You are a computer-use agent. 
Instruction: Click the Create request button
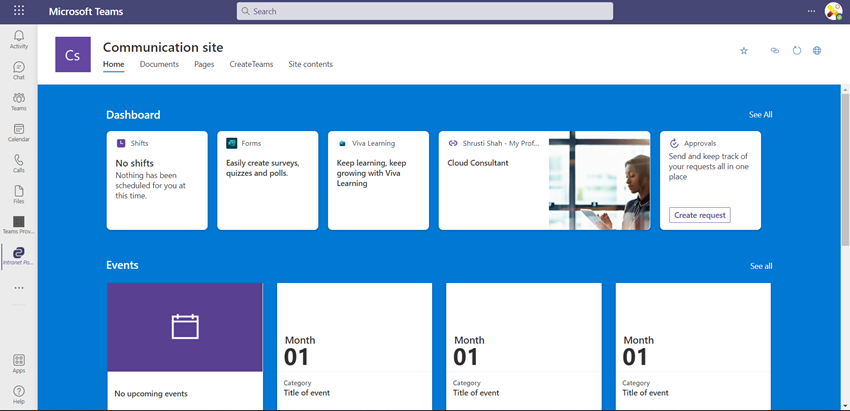pos(700,215)
